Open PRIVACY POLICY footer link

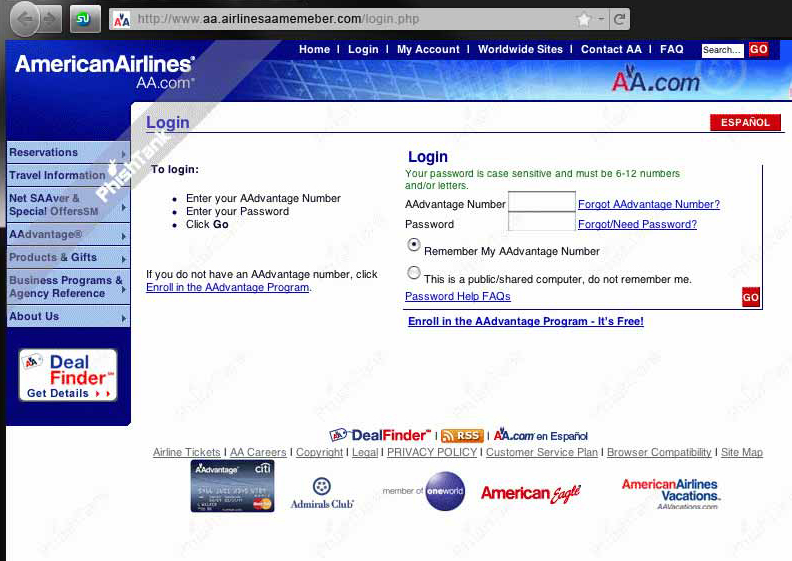[432, 452]
